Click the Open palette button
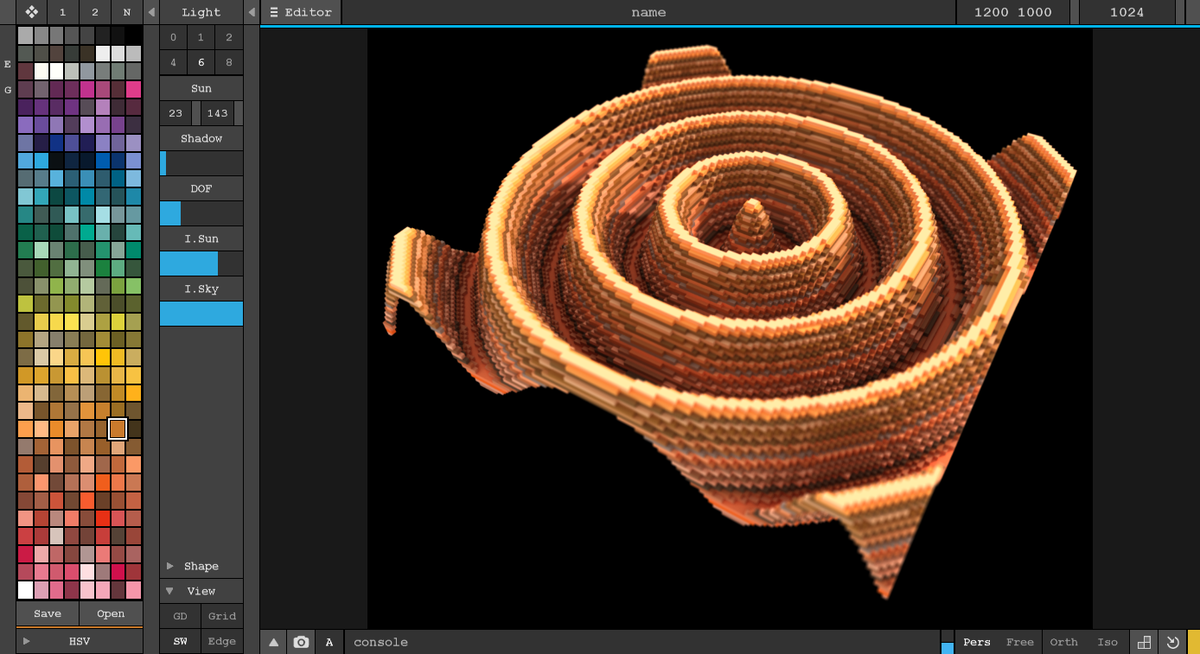1200x654 pixels. click(x=110, y=613)
